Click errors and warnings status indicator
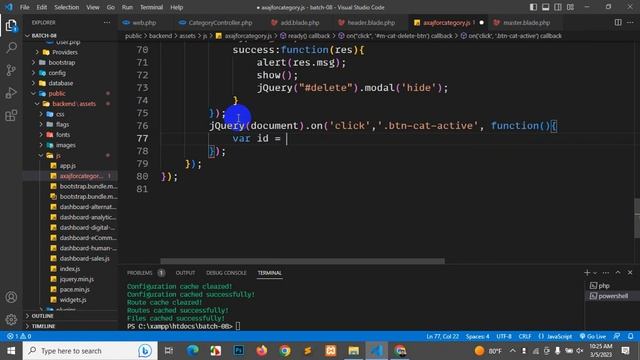This screenshot has height=360, width=640. point(19,336)
